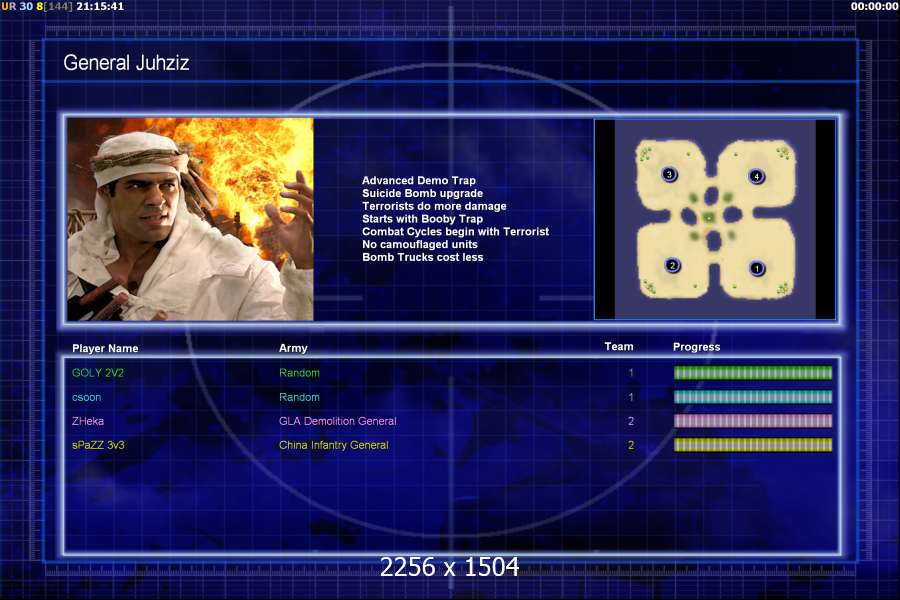Click Starts with Booby Trap line
Image resolution: width=900 pixels, height=600 pixels.
coord(422,219)
